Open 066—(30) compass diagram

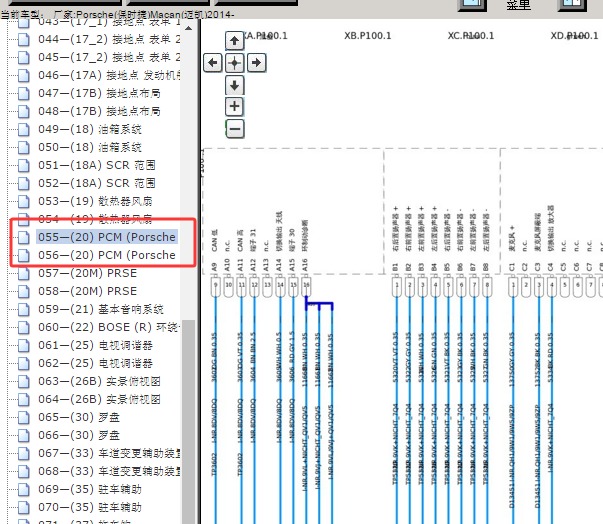[x=79, y=435]
